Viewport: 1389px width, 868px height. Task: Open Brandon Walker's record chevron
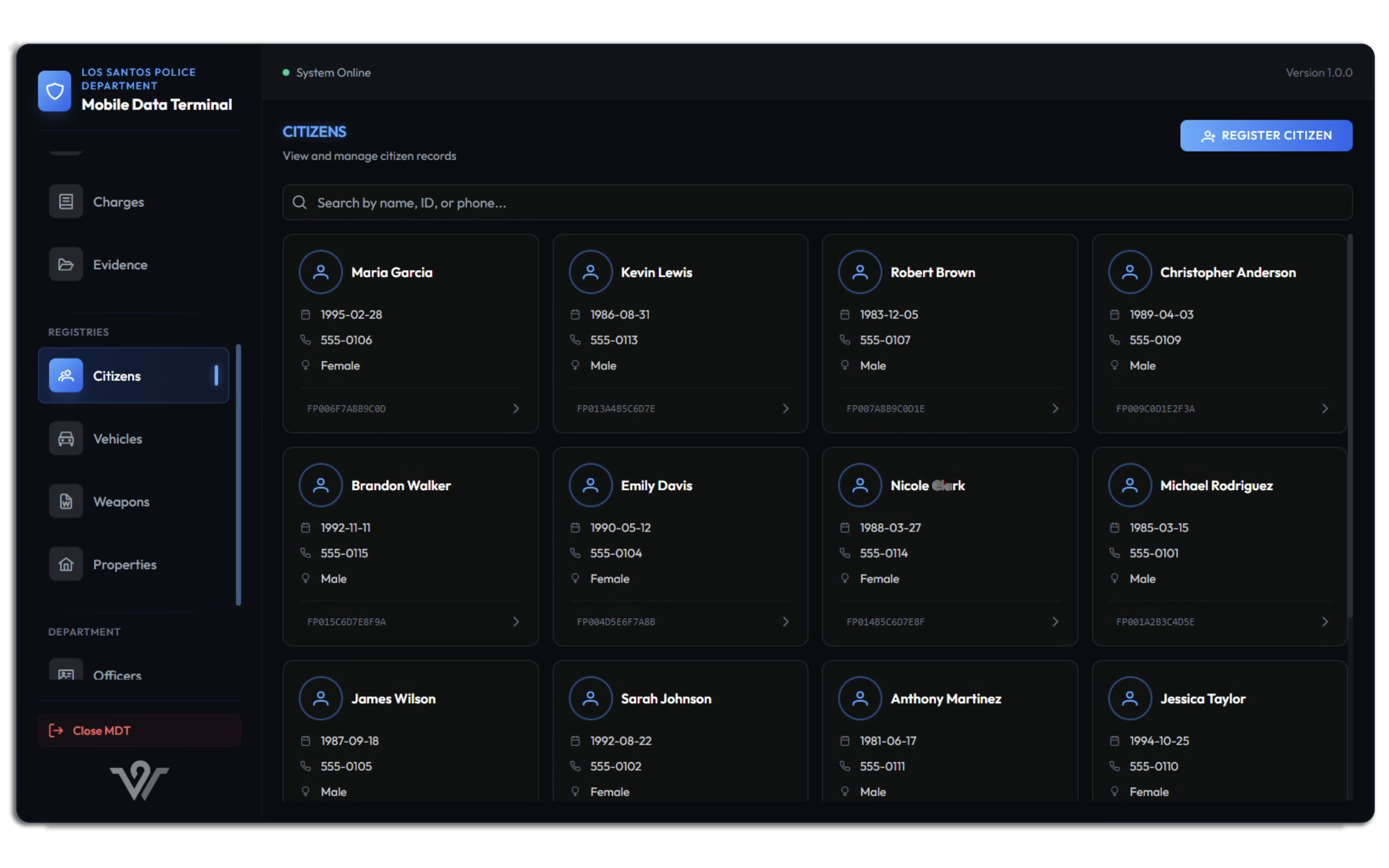click(x=515, y=621)
